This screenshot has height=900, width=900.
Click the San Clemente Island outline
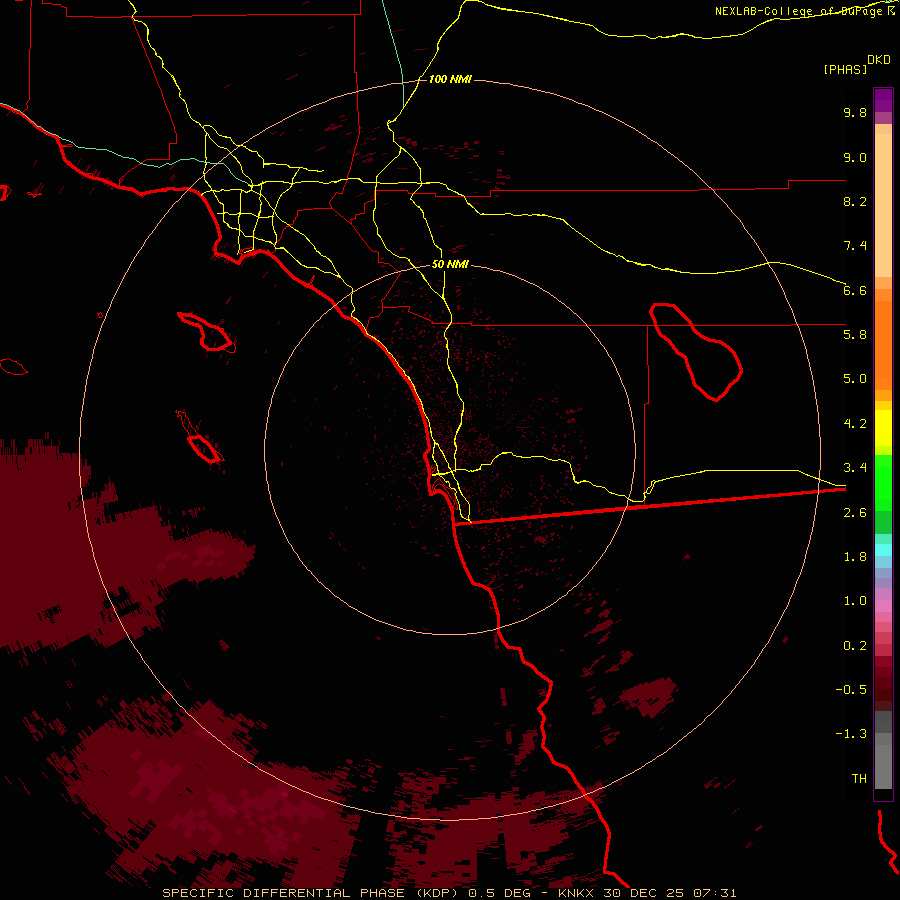tap(200, 437)
